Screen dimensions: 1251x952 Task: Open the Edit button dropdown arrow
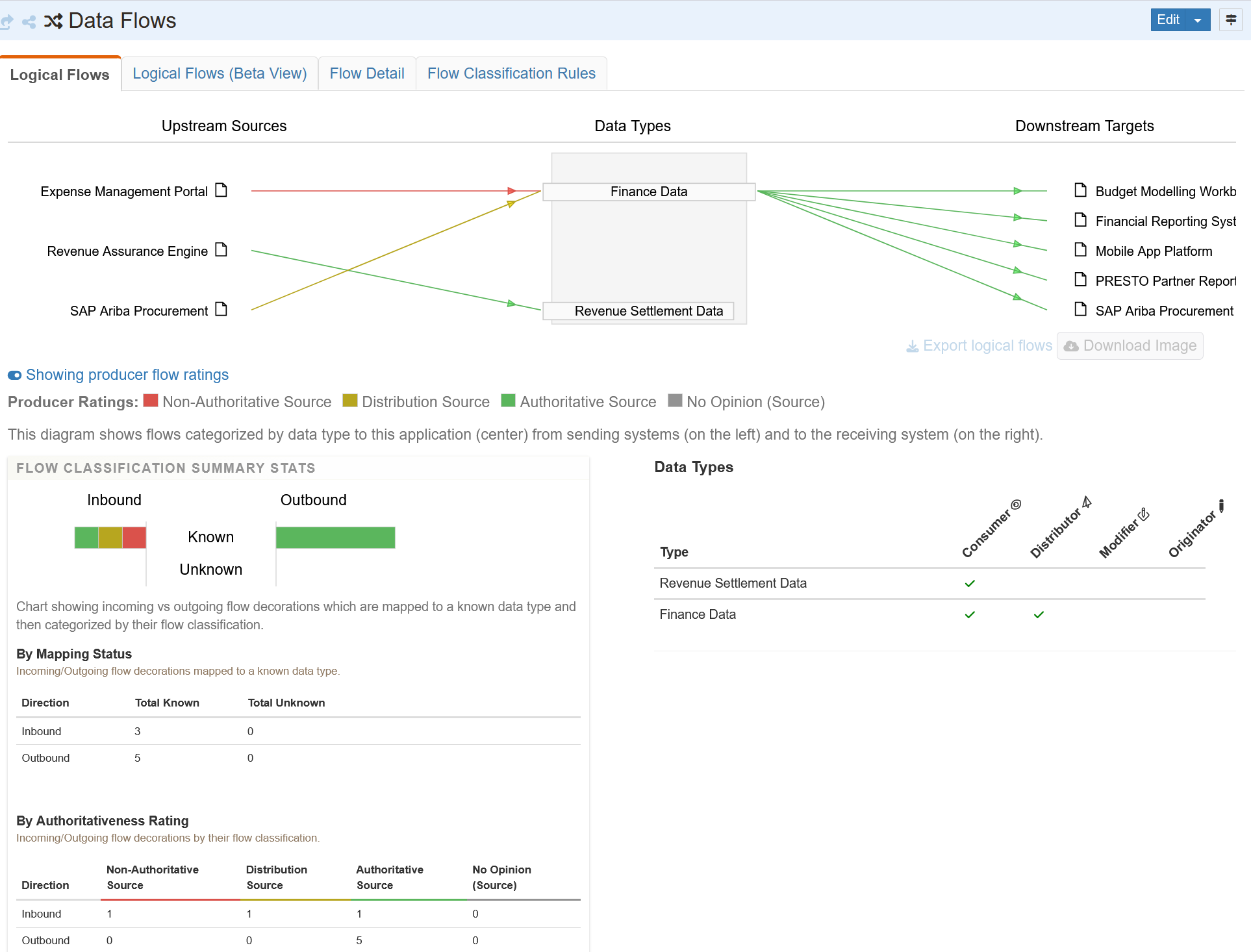[1198, 20]
